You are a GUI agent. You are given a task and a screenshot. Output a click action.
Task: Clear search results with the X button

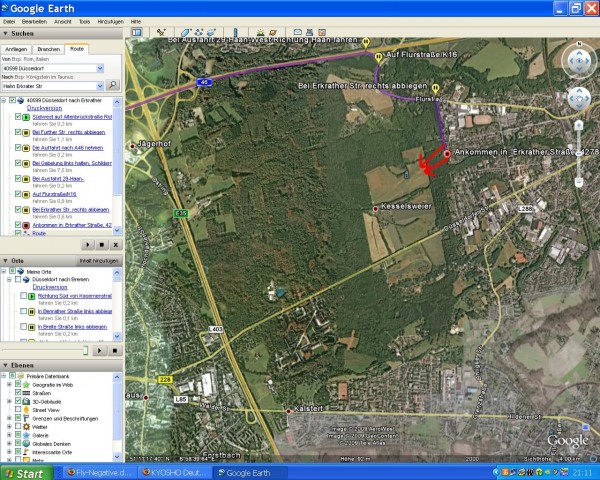click(114, 243)
